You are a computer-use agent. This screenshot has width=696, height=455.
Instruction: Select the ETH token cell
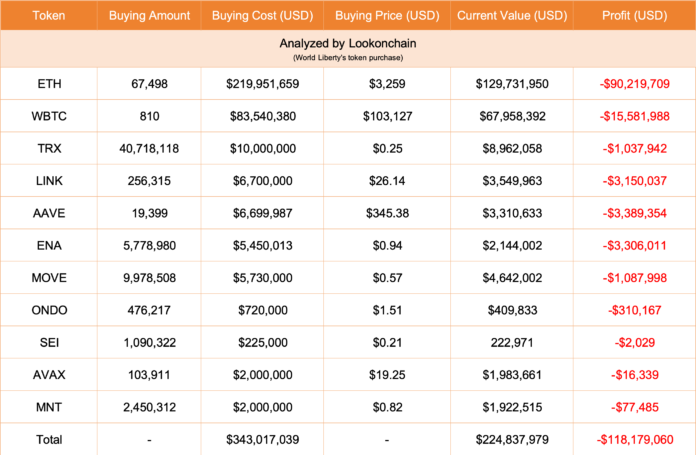49,84
